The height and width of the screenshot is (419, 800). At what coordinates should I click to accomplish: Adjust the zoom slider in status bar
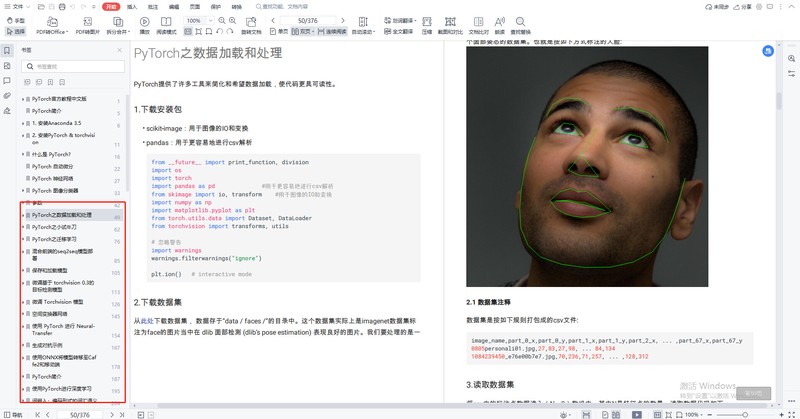click(x=744, y=415)
